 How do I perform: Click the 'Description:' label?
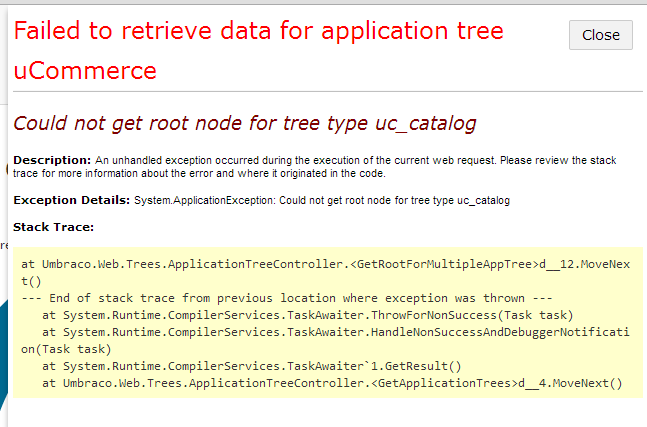(52, 160)
